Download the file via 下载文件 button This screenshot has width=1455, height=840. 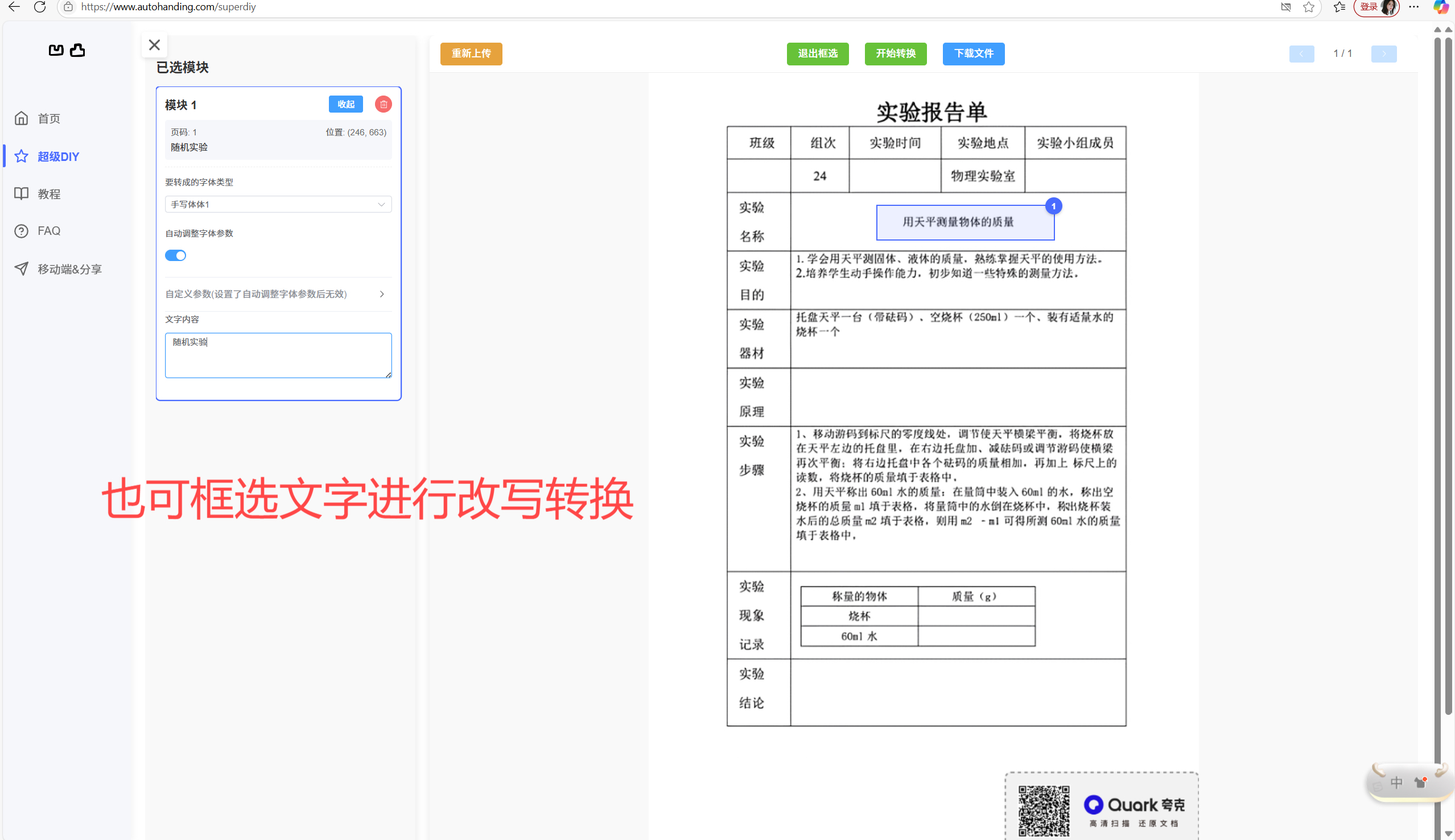click(x=973, y=53)
